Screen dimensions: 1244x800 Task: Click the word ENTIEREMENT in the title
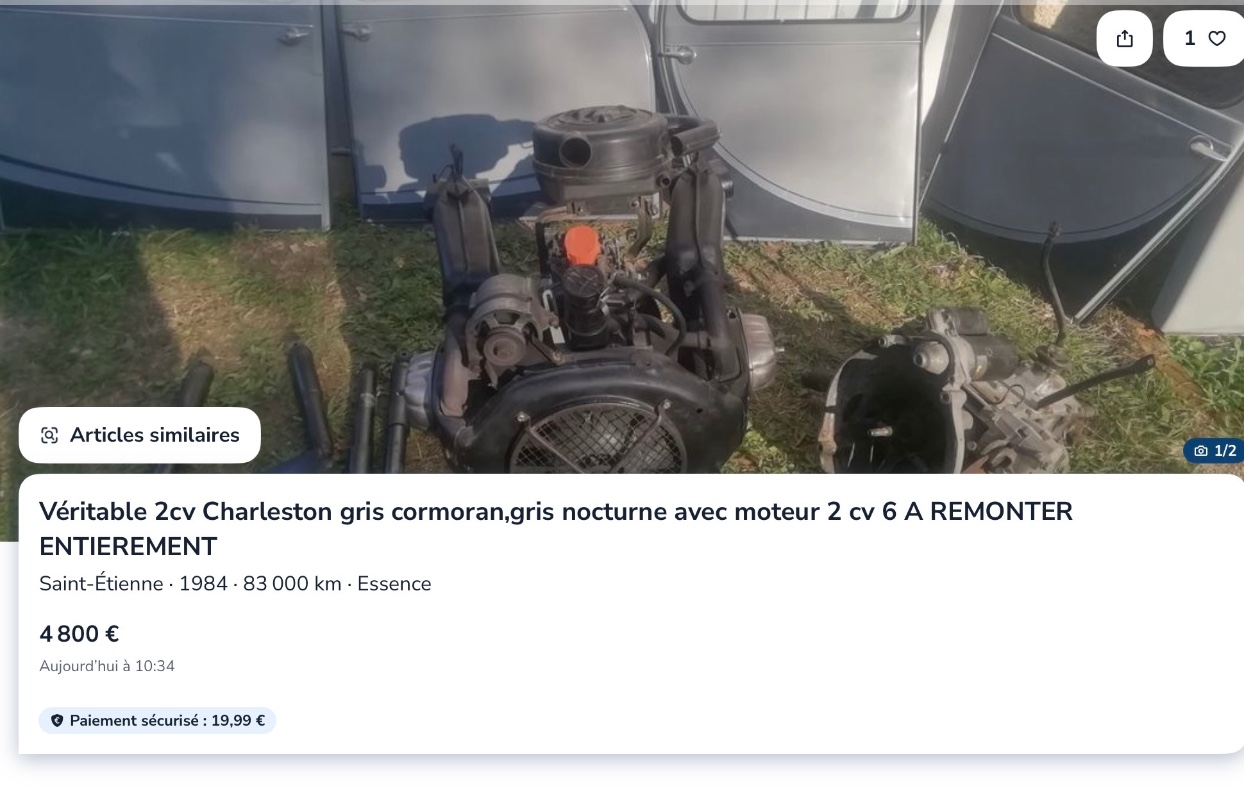tap(128, 547)
